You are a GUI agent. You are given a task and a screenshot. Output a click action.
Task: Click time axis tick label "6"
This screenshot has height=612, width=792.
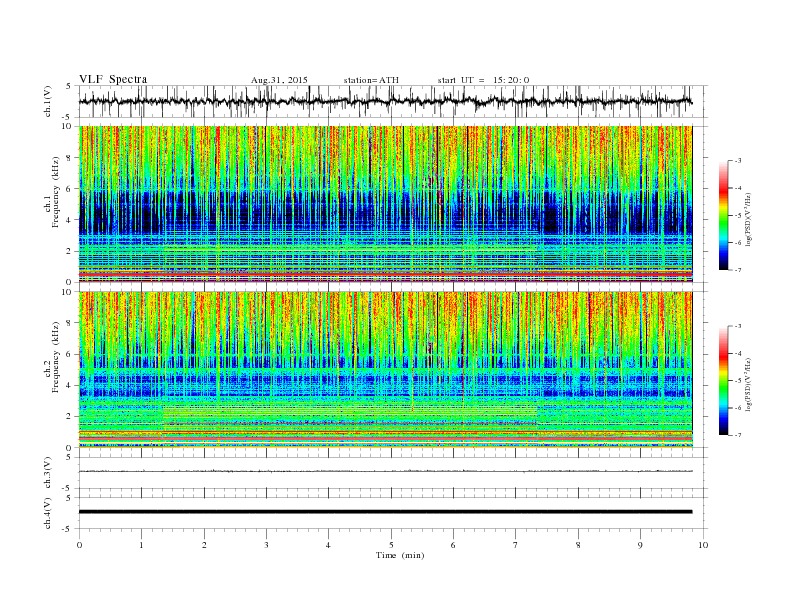coord(453,545)
